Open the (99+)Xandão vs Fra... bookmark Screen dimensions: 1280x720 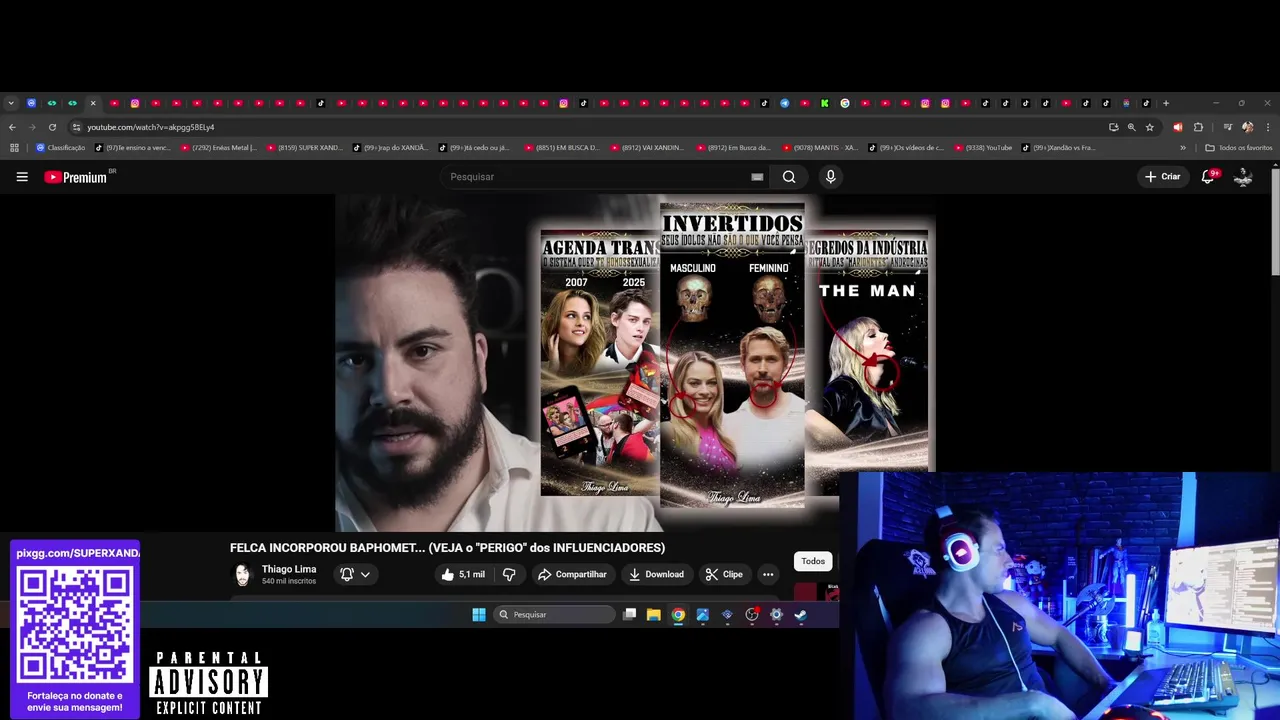click(x=1059, y=148)
